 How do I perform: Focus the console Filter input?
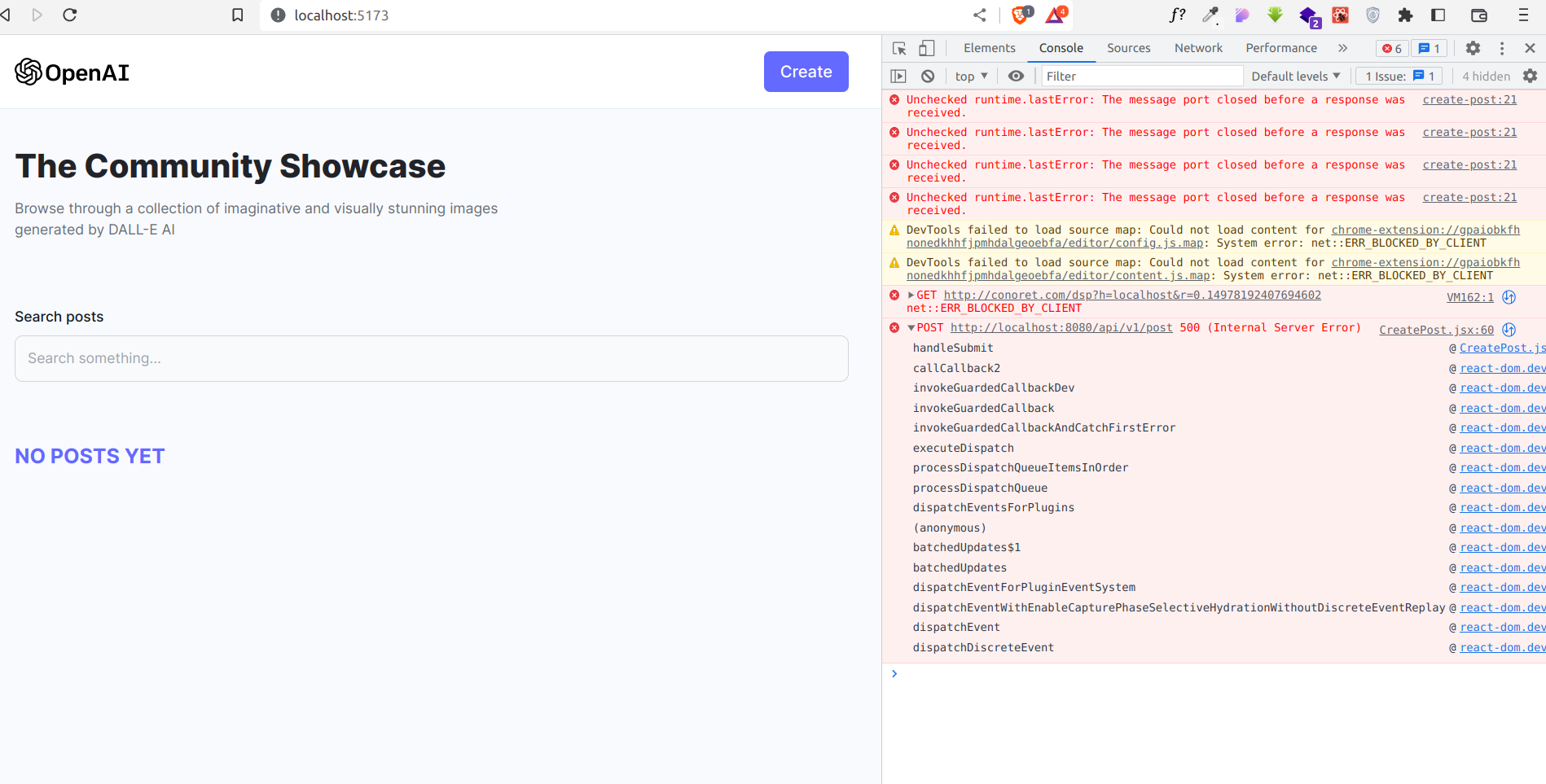(1142, 76)
